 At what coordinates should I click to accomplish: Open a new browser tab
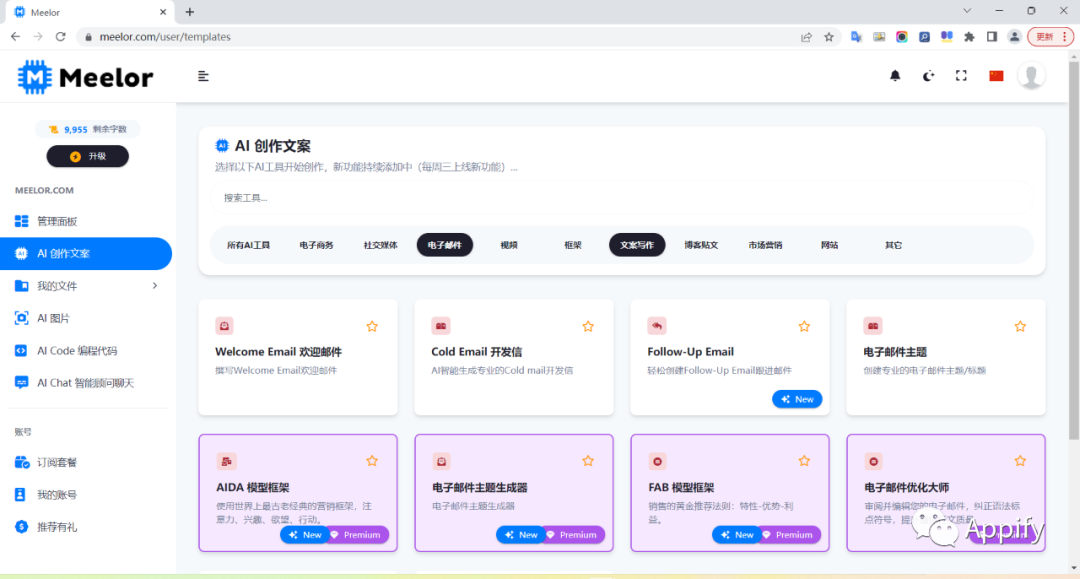[189, 12]
